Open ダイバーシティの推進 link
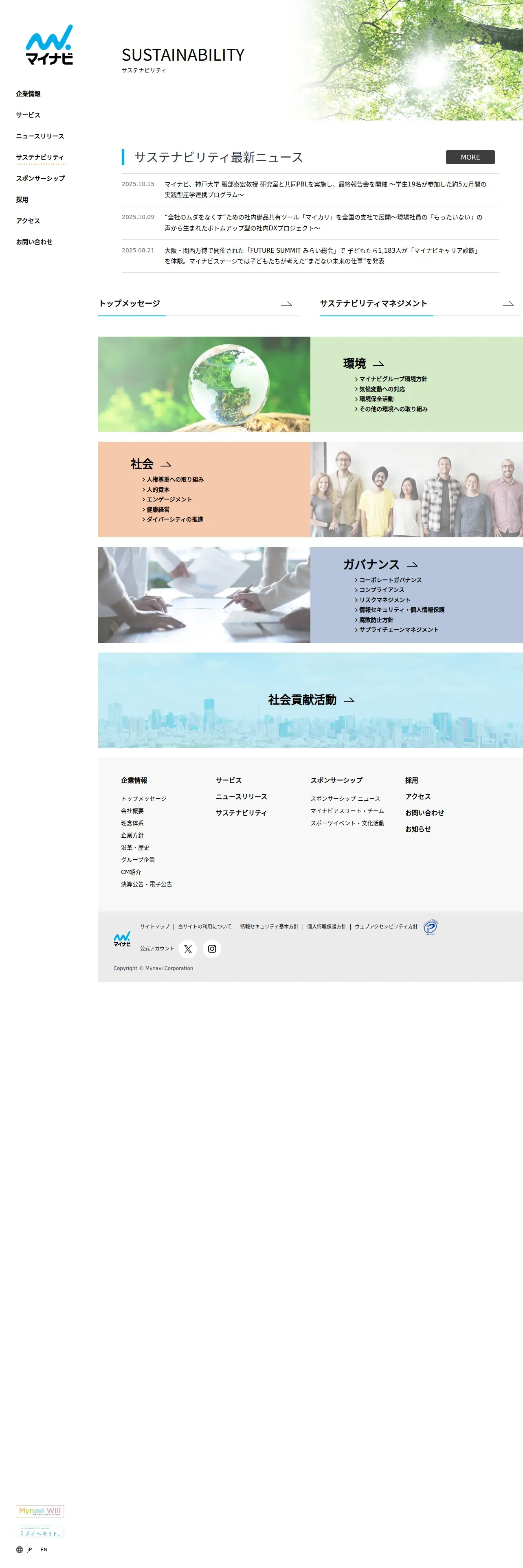 pyautogui.click(x=175, y=520)
